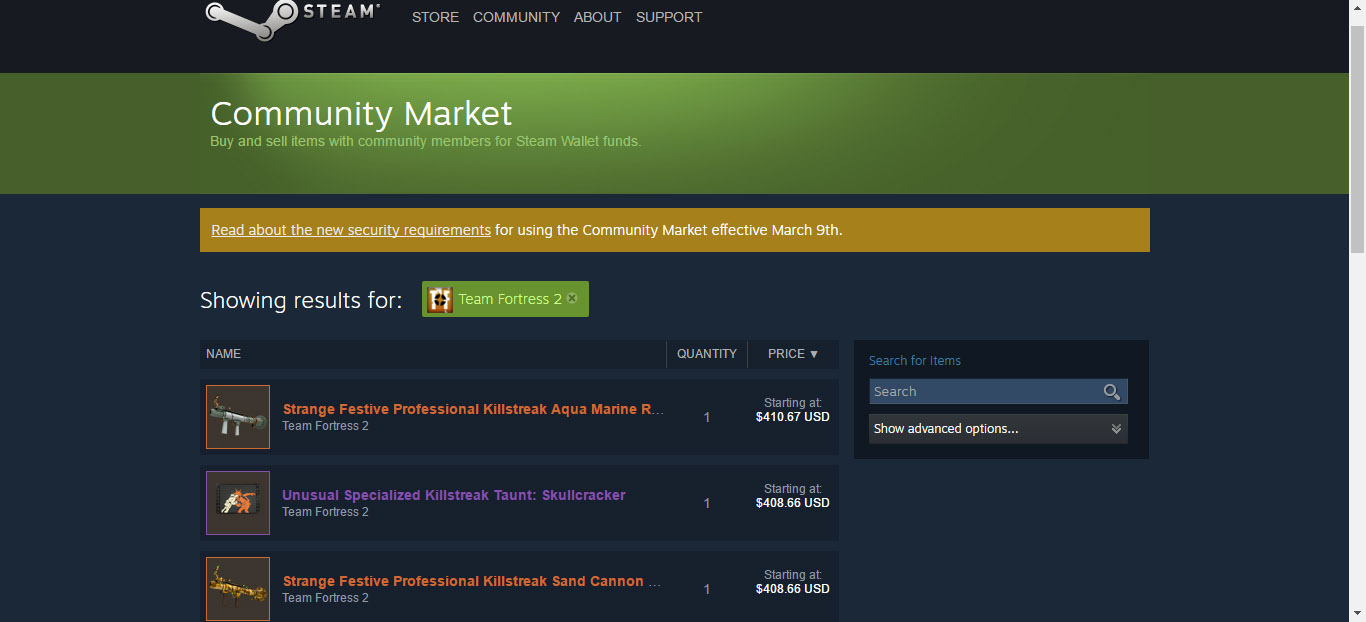Remove the Team Fortress 2 filter
This screenshot has width=1366, height=622.
(572, 298)
